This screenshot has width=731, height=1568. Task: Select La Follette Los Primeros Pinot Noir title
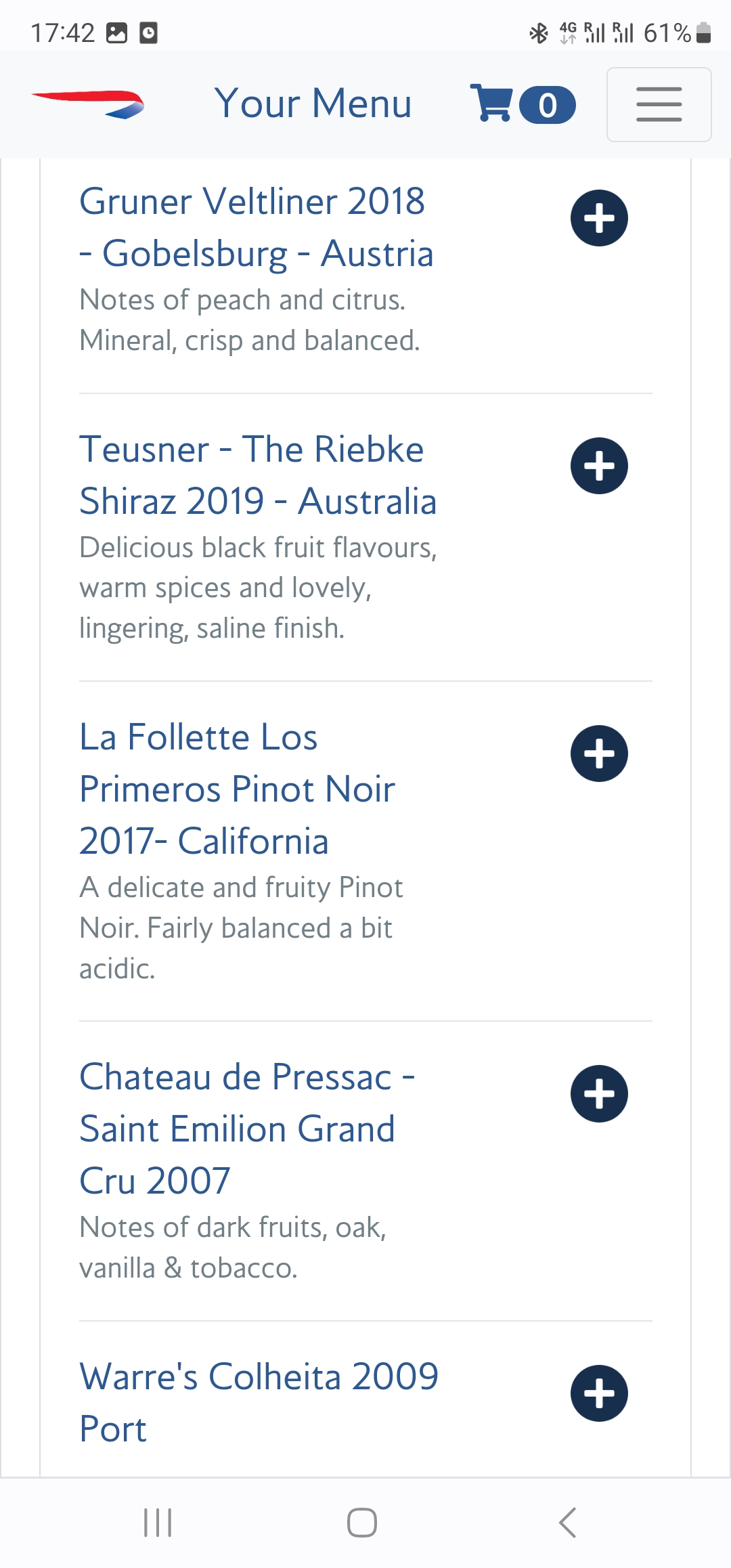tap(237, 789)
